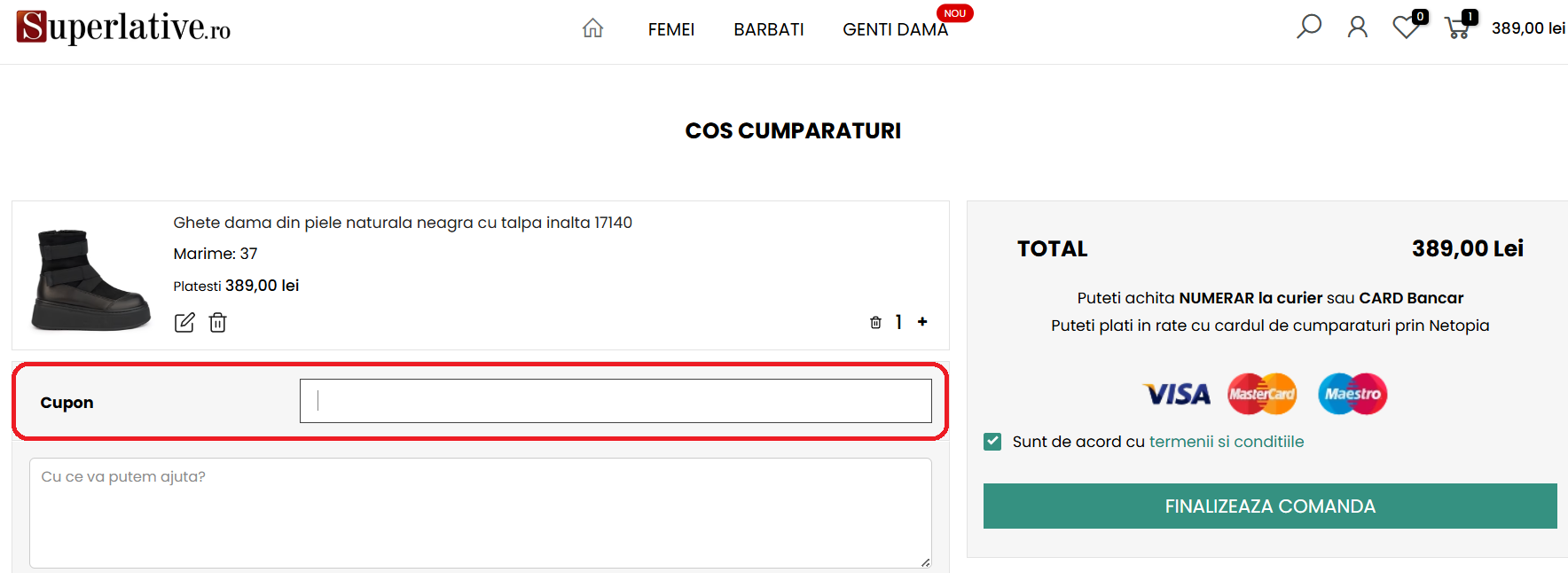This screenshot has height=573, width=1568.
Task: Open the search magnifier icon
Action: pos(1308,27)
